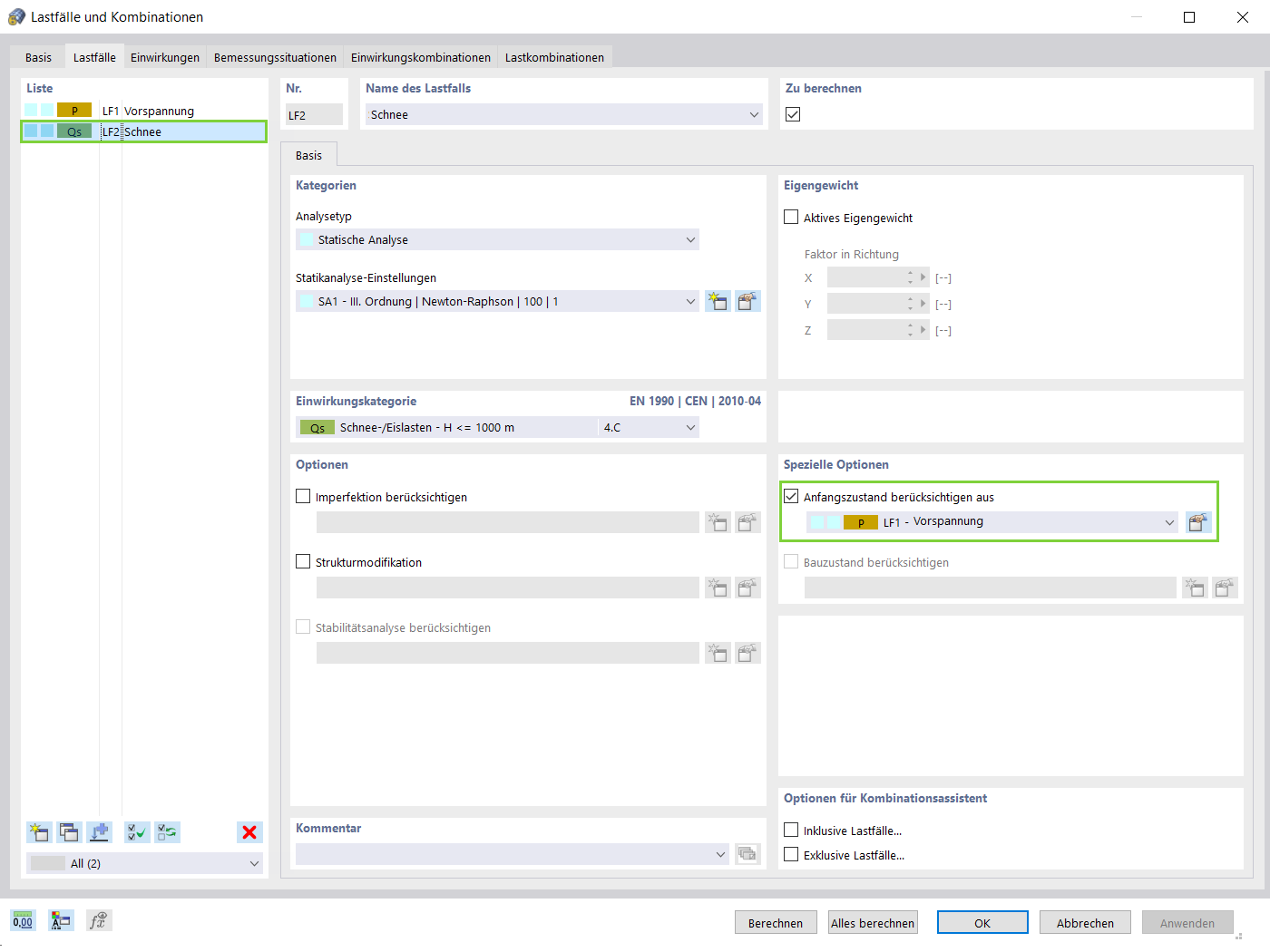Click new icon for Strukturmodifikation
Image resolution: width=1270 pixels, height=952 pixels.
click(x=718, y=588)
